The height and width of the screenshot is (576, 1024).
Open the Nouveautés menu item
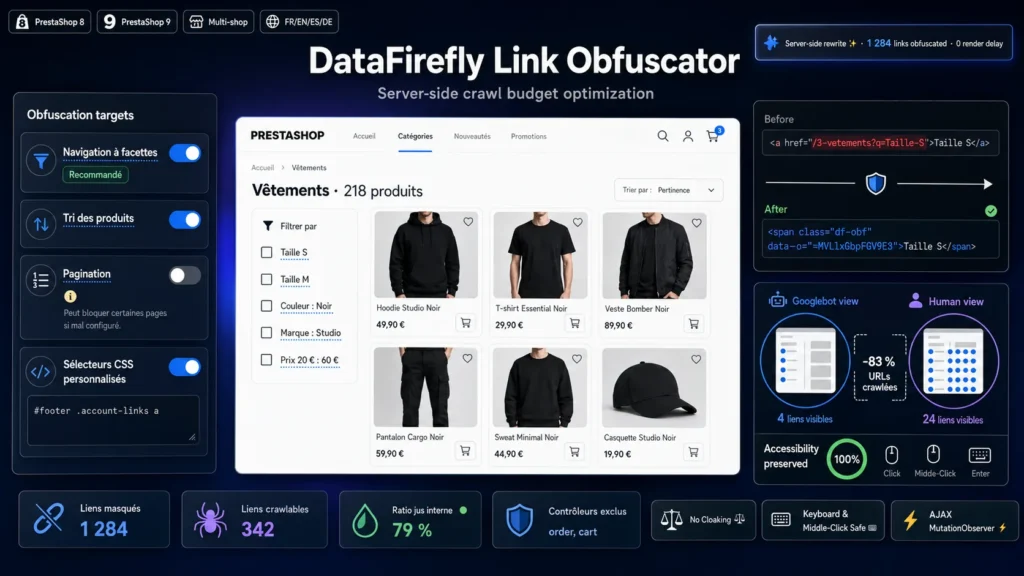pyautogui.click(x=472, y=136)
